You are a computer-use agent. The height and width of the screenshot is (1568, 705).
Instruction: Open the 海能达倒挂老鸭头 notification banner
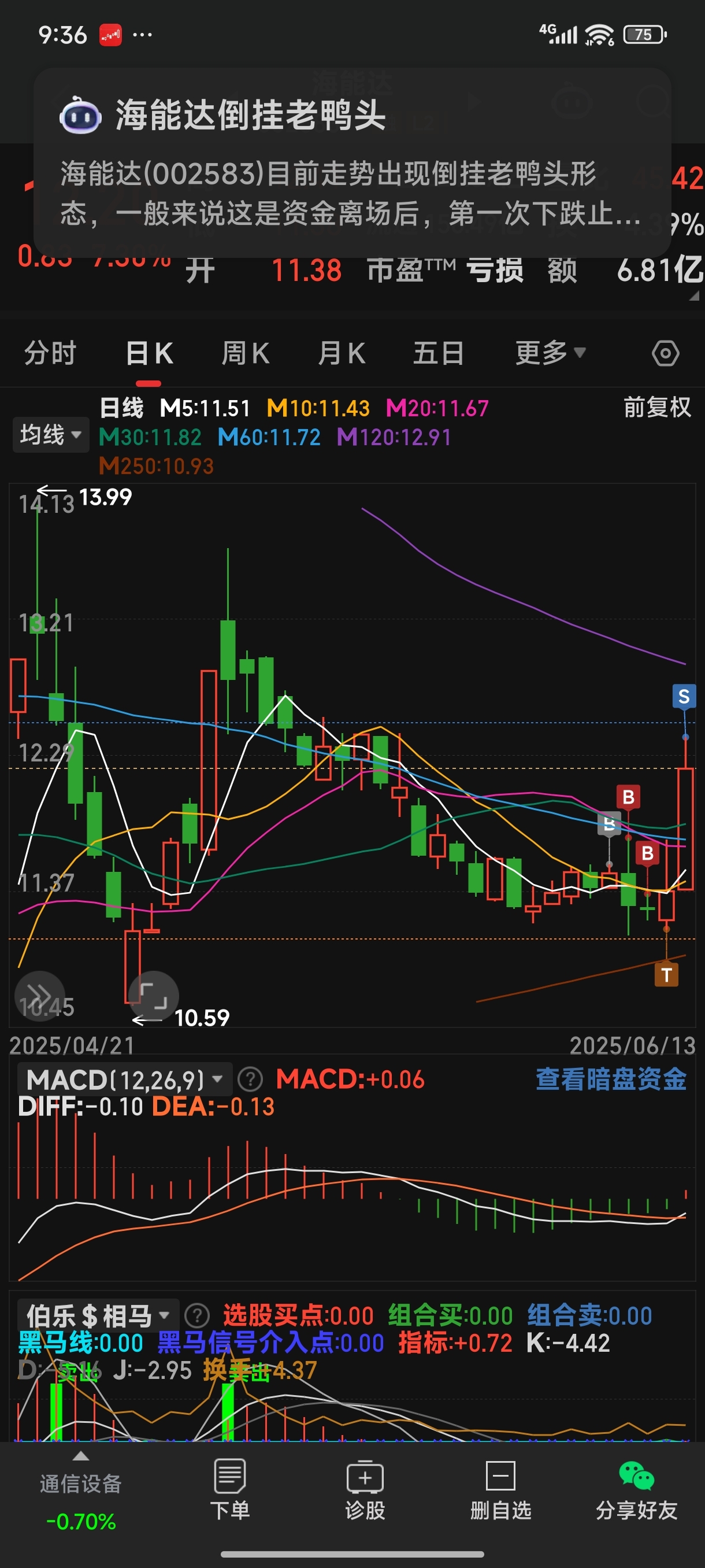(352, 162)
